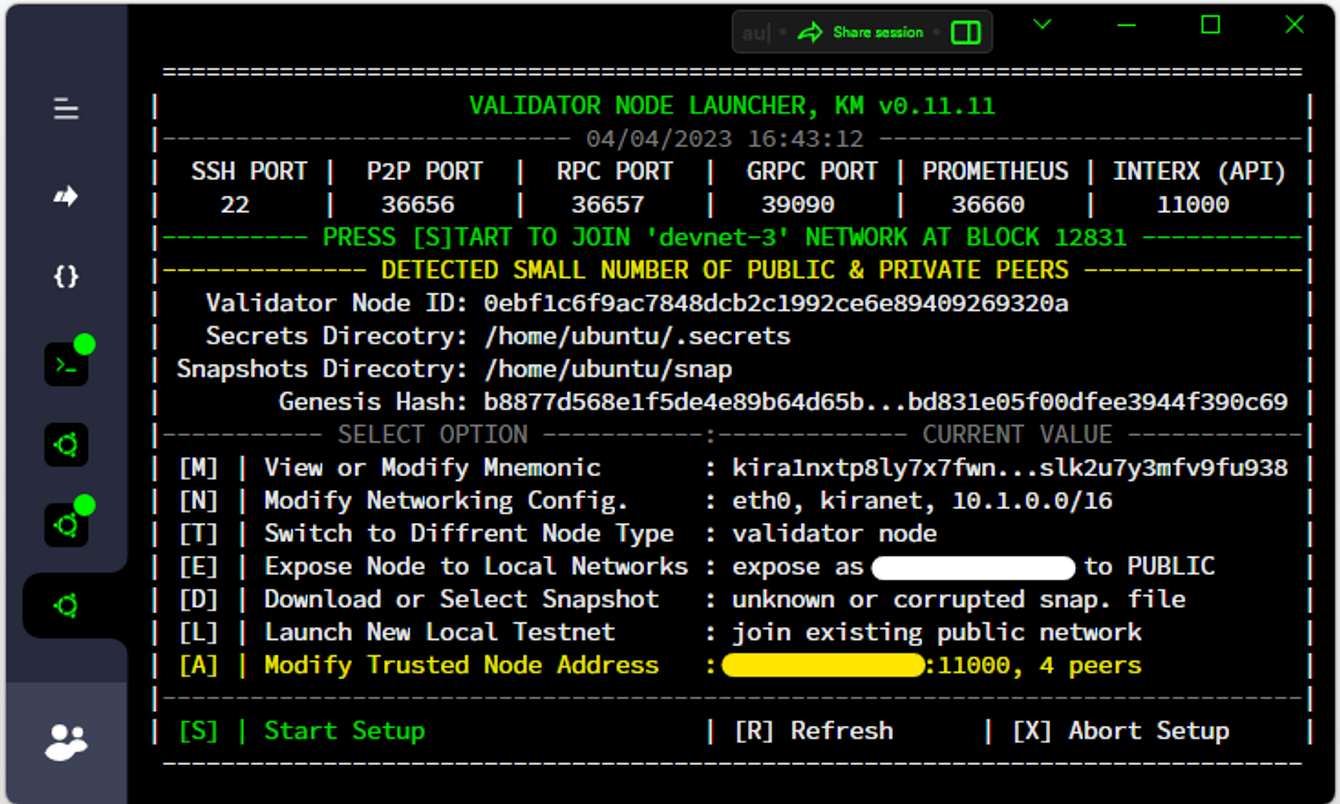1340x804 pixels.
Task: Click the share arrow icon
Action: pyautogui.click(x=810, y=33)
